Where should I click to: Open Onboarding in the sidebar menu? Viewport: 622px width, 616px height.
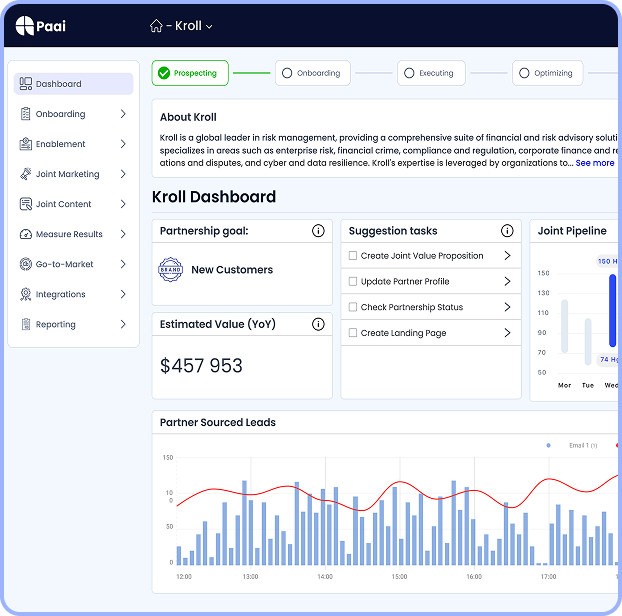[73, 114]
